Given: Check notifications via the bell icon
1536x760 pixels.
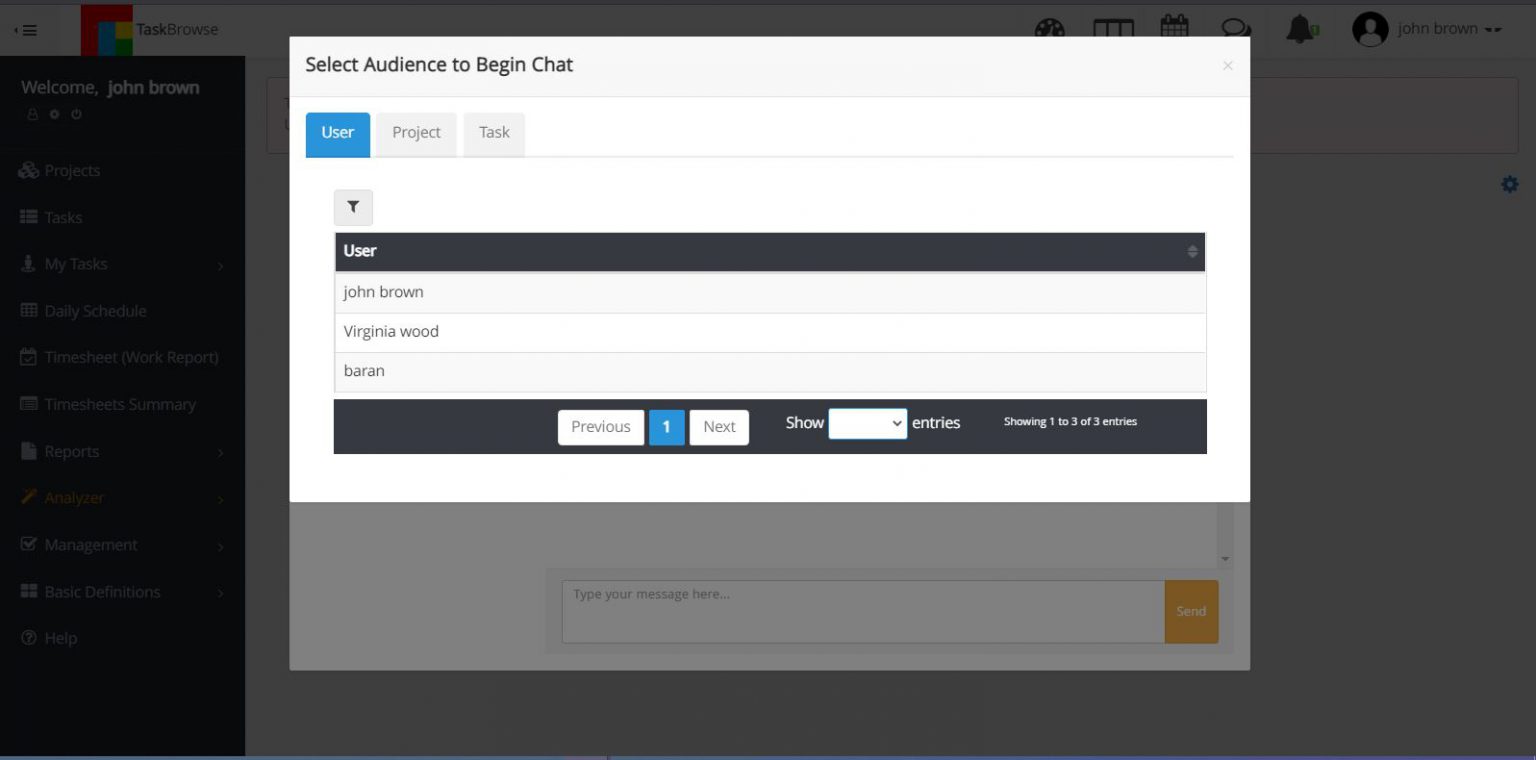Looking at the screenshot, I should (x=1300, y=30).
